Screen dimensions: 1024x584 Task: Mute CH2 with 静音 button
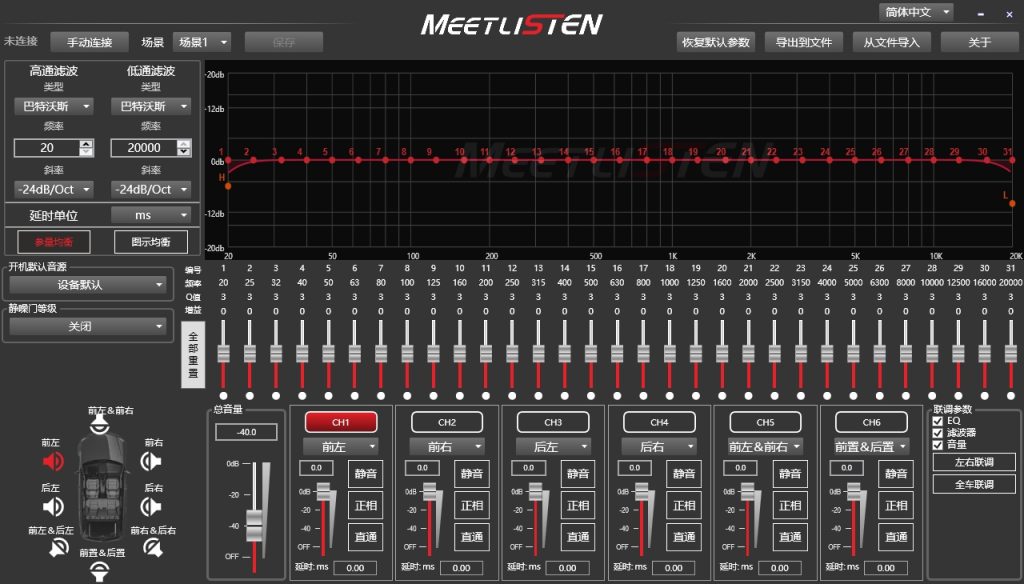coord(472,474)
